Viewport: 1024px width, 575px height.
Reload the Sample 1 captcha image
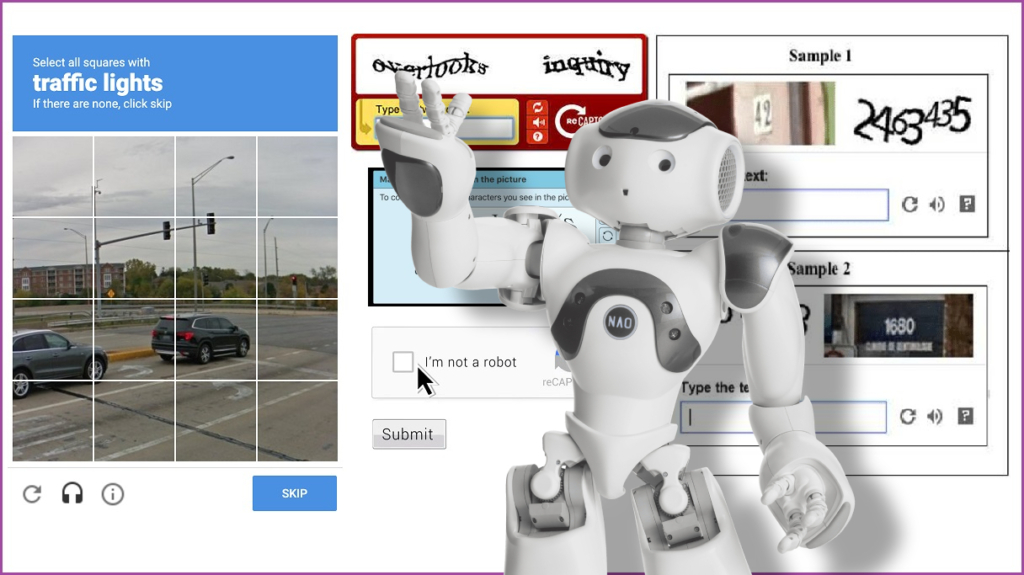(909, 204)
